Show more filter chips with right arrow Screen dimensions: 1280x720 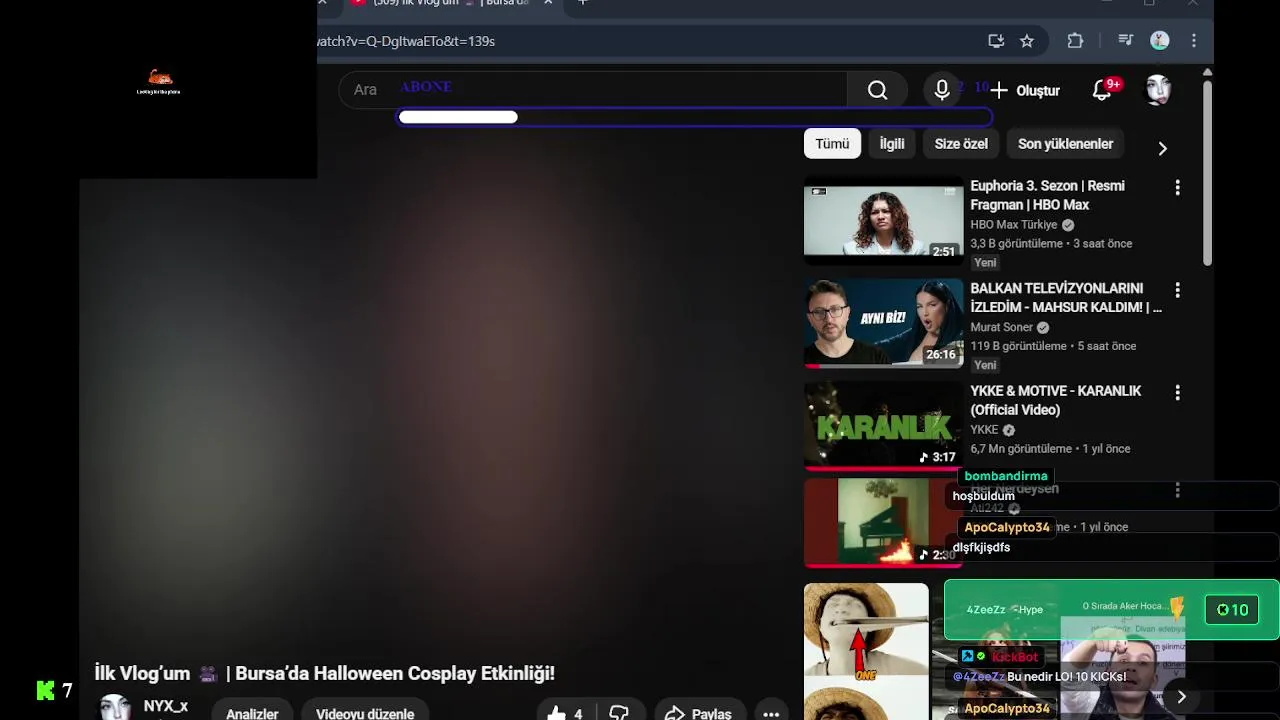[1162, 148]
